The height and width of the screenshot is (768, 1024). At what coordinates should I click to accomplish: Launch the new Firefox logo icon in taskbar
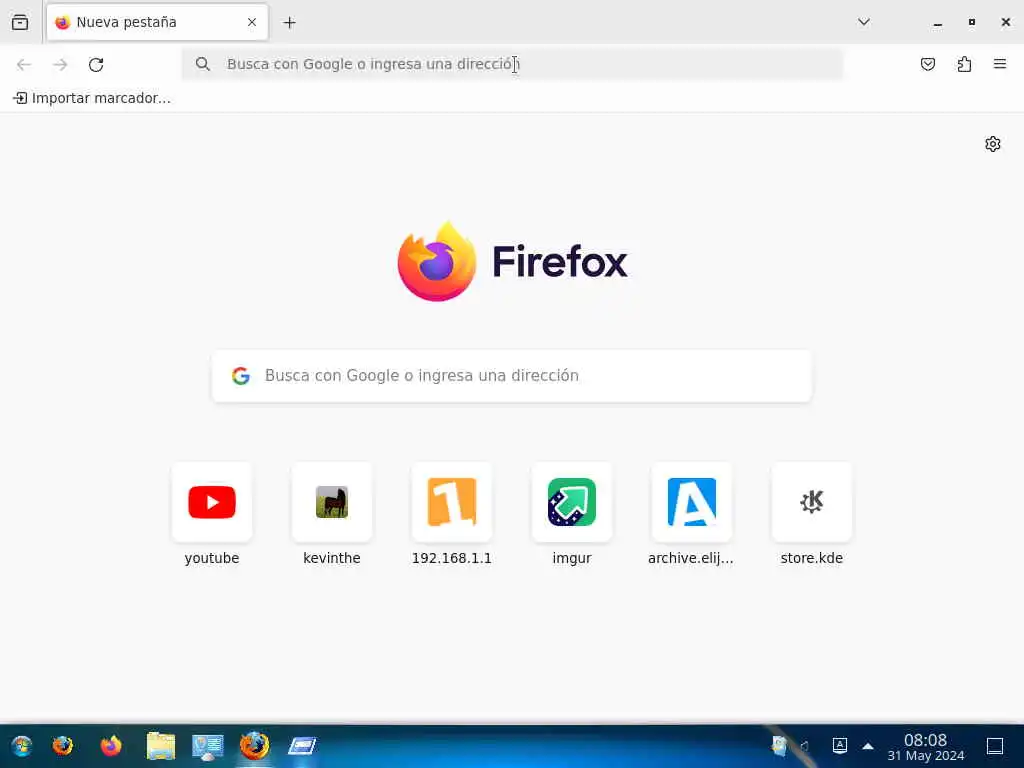111,745
